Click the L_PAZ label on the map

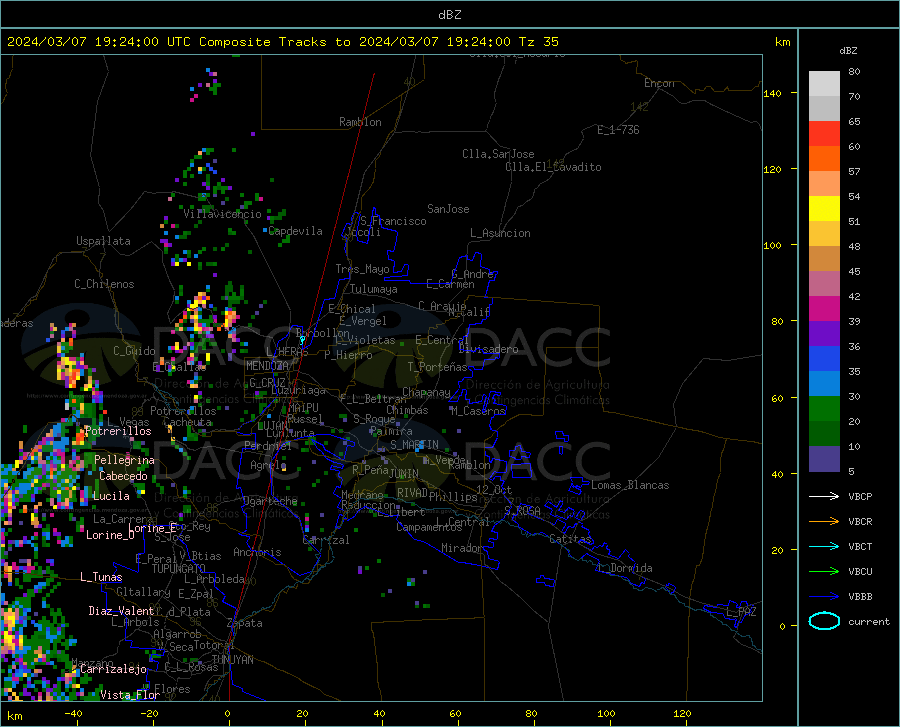coord(741,612)
